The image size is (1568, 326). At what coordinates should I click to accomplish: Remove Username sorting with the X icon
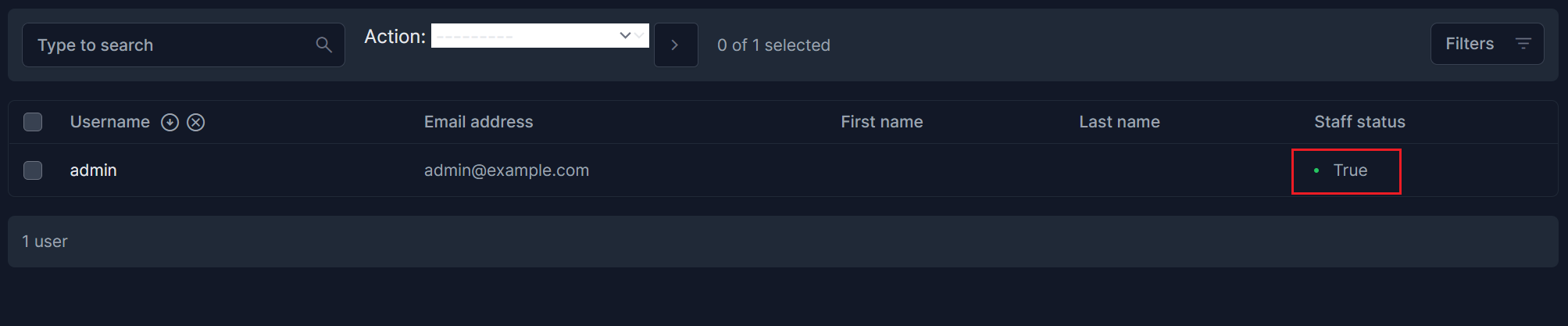click(x=196, y=123)
